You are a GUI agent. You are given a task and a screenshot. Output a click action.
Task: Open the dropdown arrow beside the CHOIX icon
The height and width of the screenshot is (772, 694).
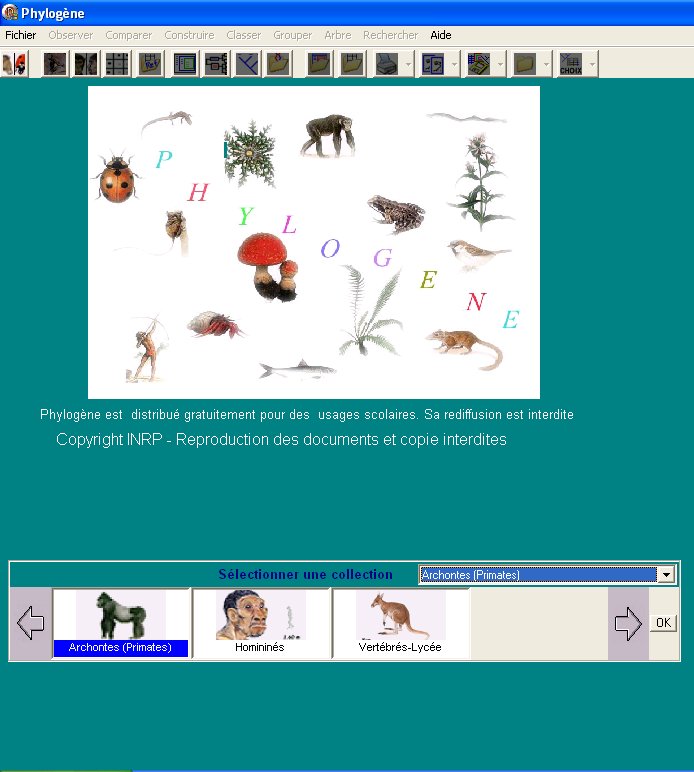point(593,64)
